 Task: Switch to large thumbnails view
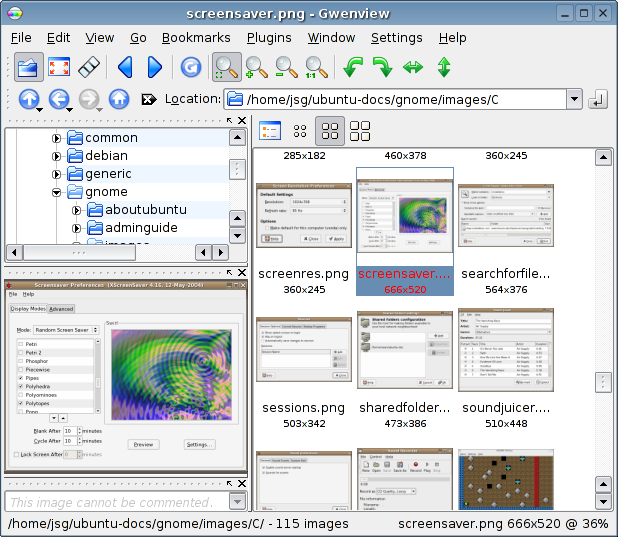click(x=360, y=131)
